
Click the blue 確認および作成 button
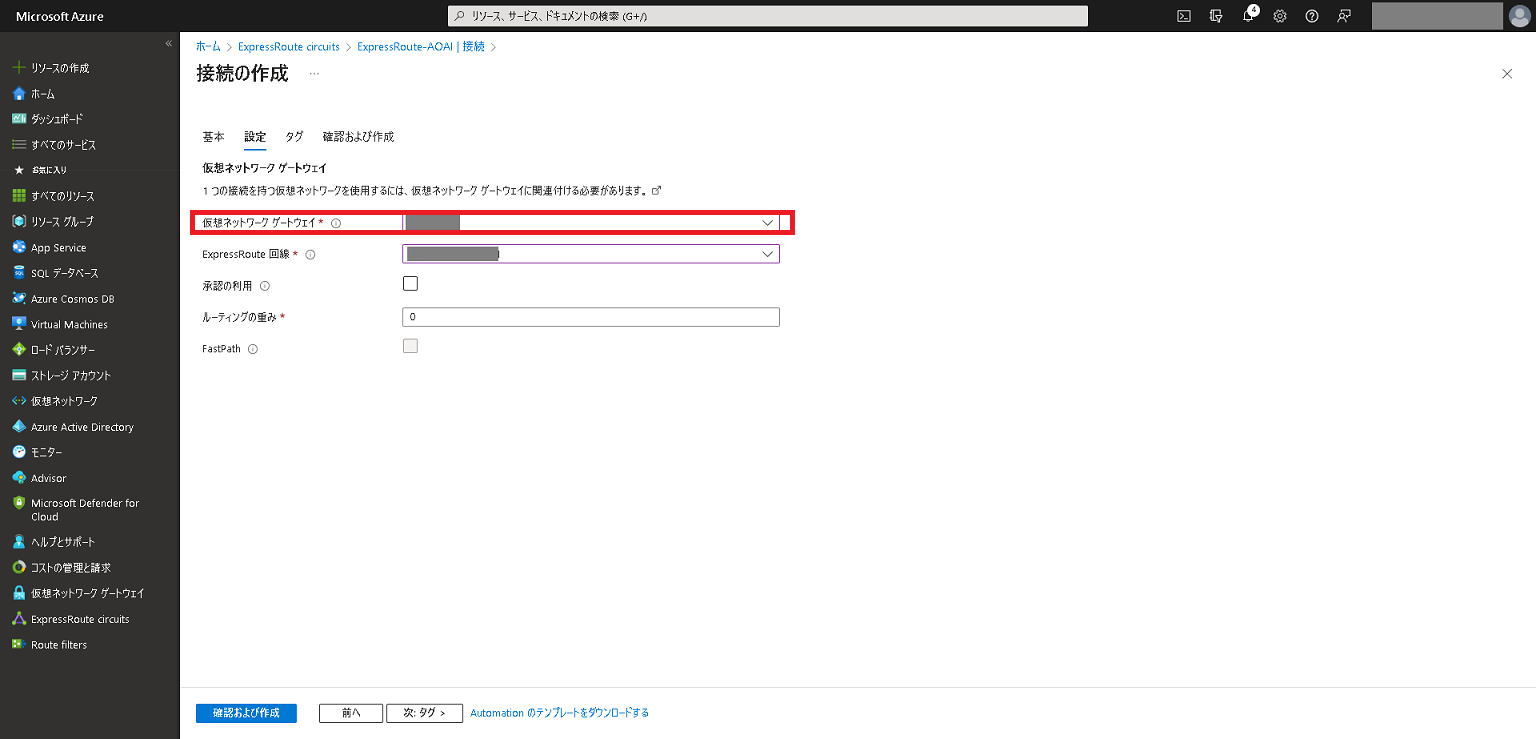click(x=246, y=713)
